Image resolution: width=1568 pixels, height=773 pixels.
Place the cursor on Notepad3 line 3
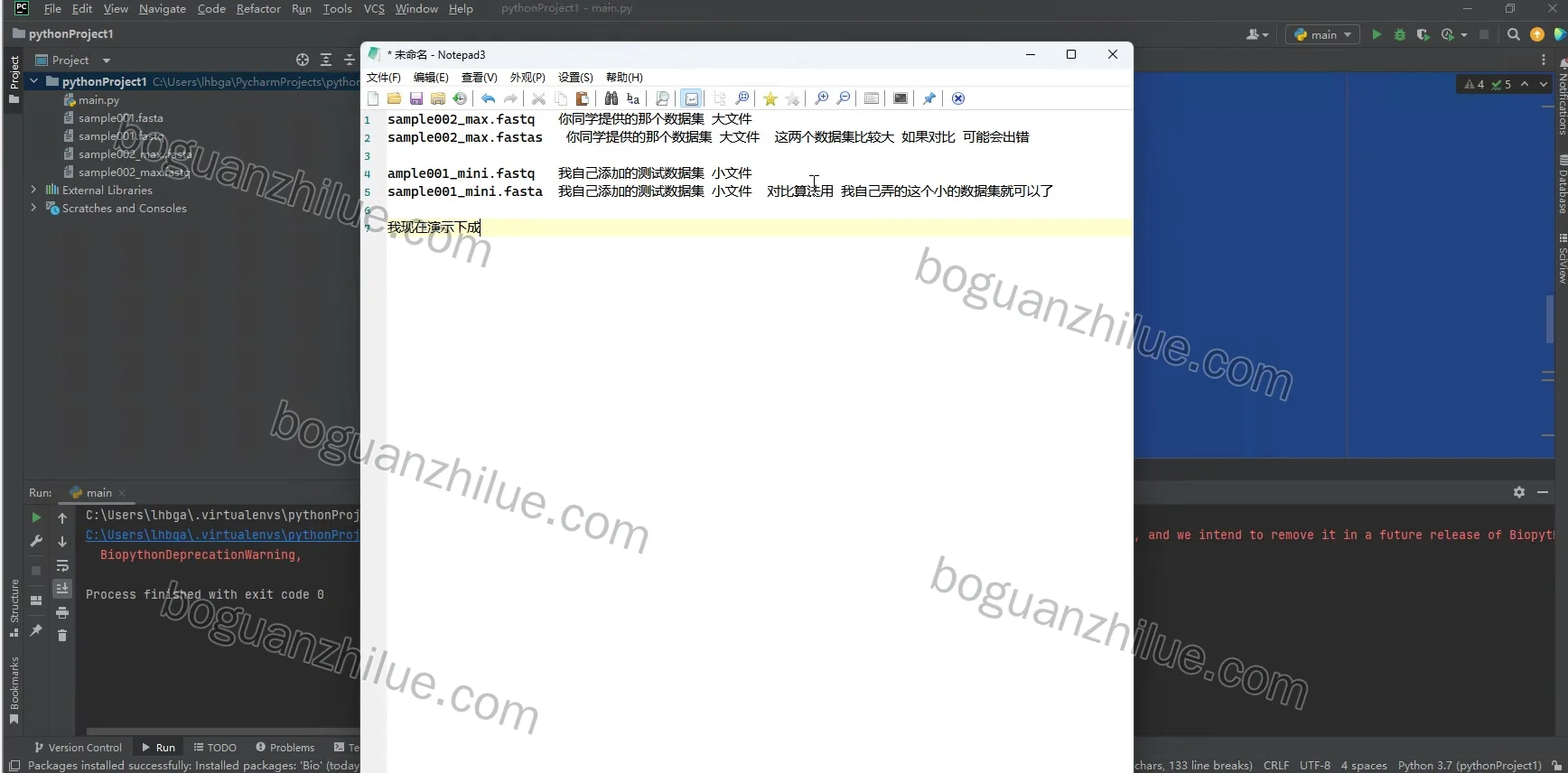pos(759,155)
